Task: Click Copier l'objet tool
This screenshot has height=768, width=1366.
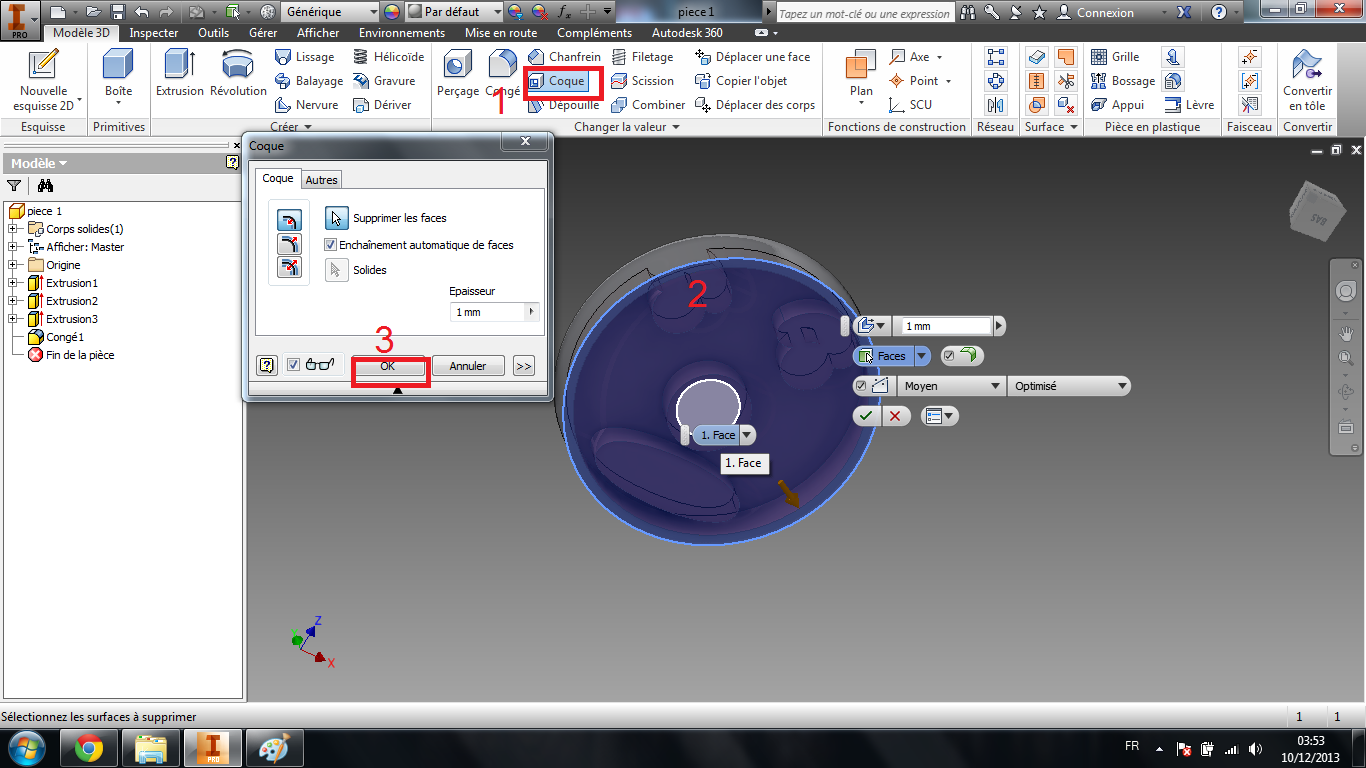Action: pos(741,81)
